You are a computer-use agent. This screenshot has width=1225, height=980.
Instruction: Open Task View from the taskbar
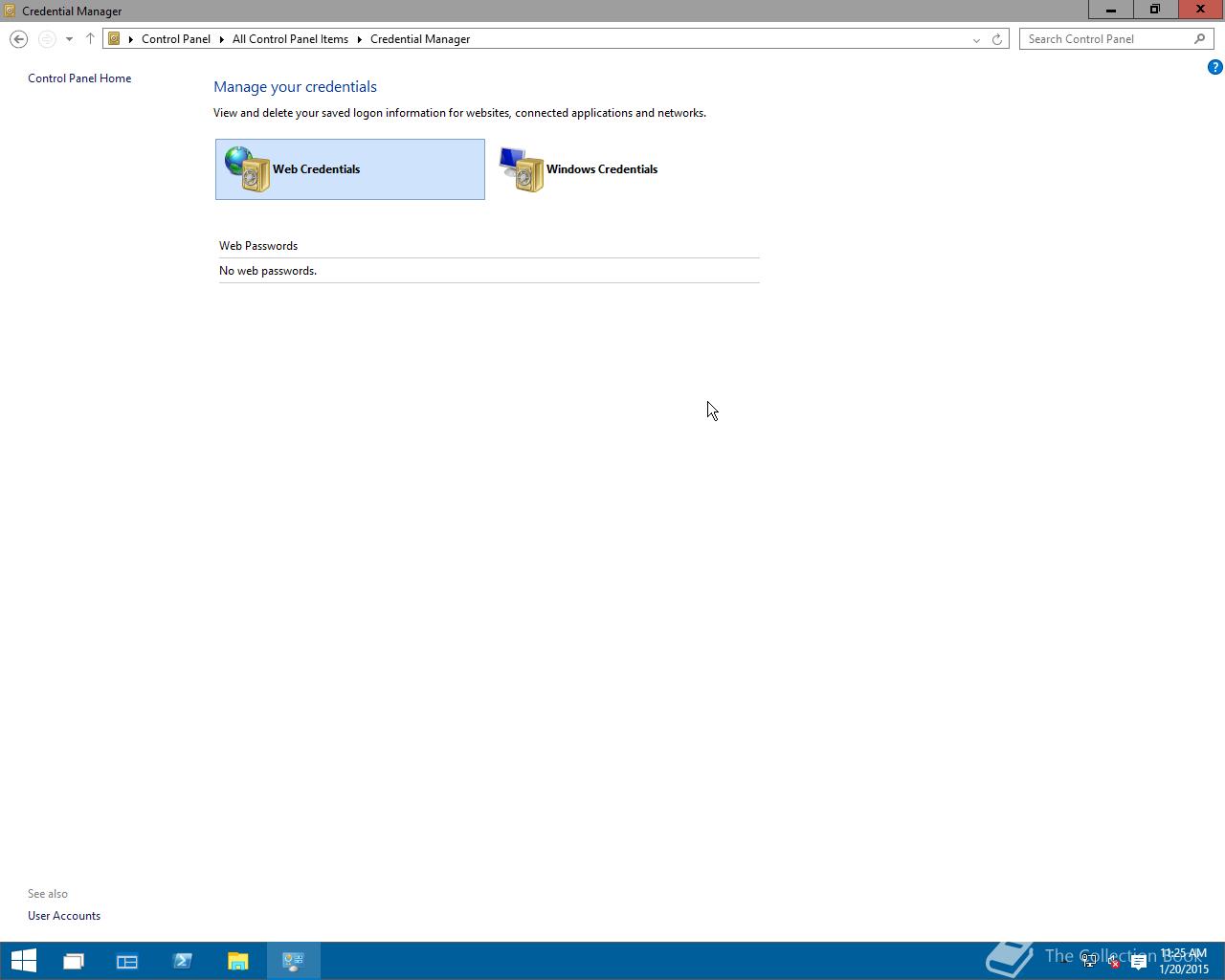[x=73, y=961]
